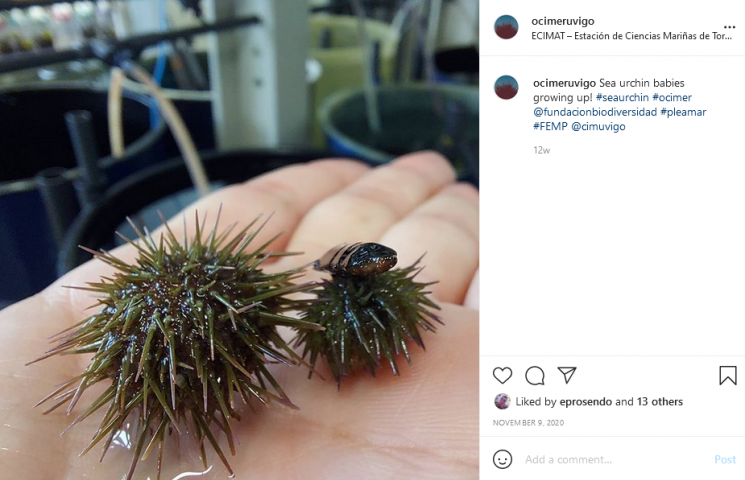Click the Post comment button
The height and width of the screenshot is (480, 745).
[725, 460]
